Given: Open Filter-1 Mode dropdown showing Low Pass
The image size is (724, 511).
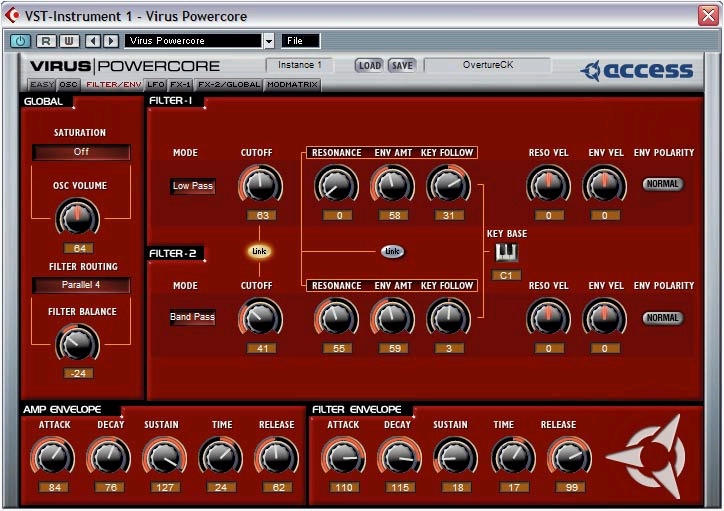Looking at the screenshot, I should point(193,186).
